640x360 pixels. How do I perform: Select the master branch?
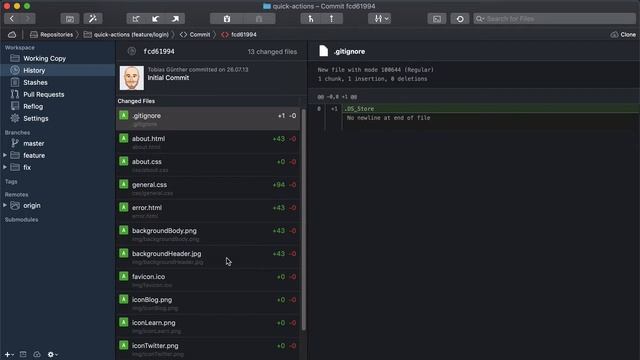58,143
